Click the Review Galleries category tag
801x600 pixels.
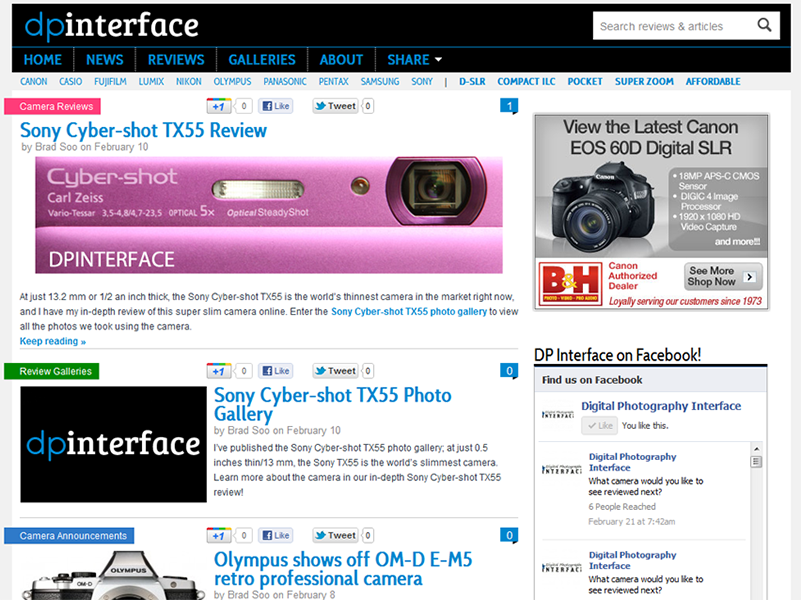click(52, 371)
